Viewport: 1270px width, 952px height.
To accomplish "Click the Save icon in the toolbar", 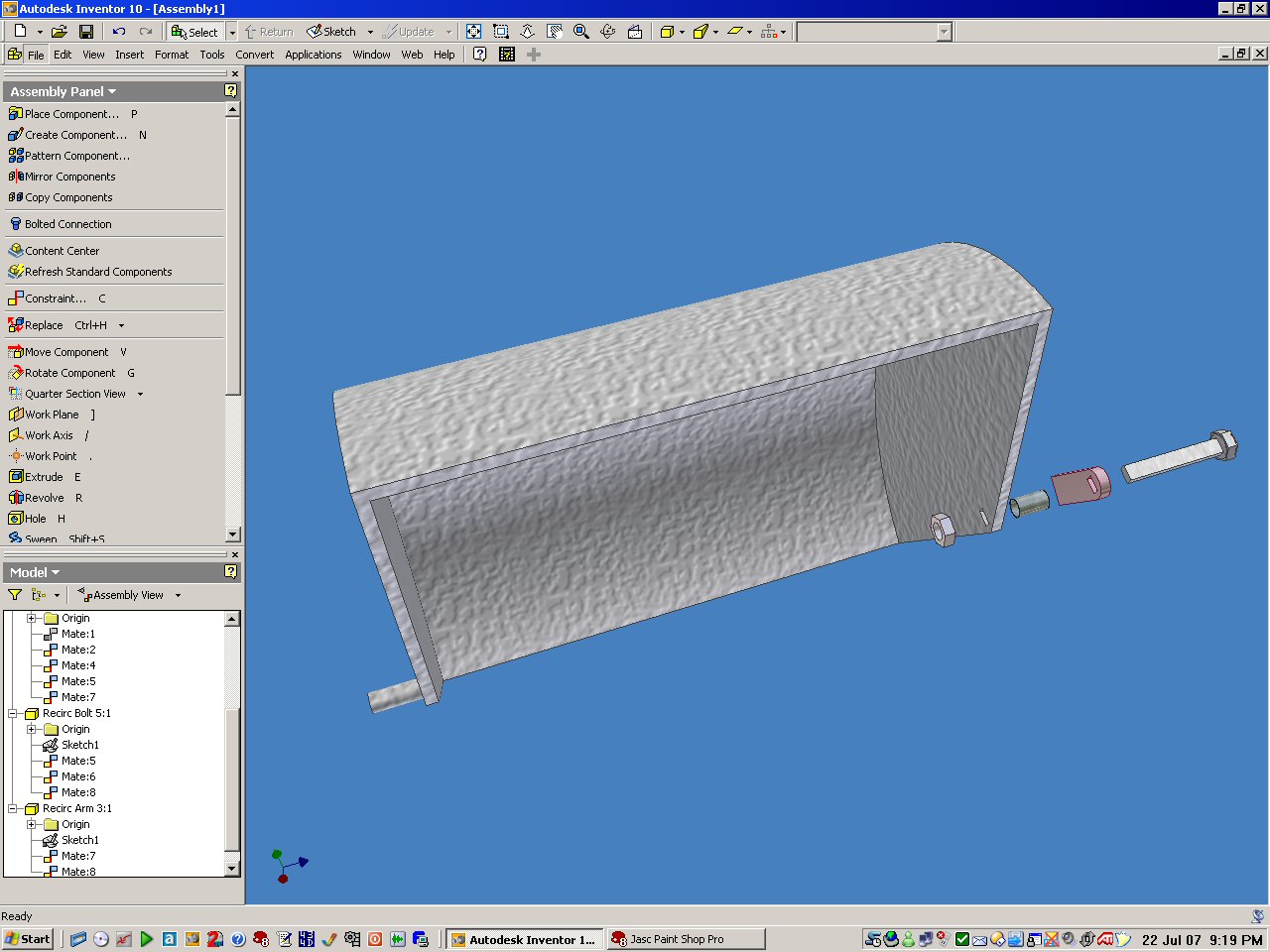I will click(x=86, y=32).
